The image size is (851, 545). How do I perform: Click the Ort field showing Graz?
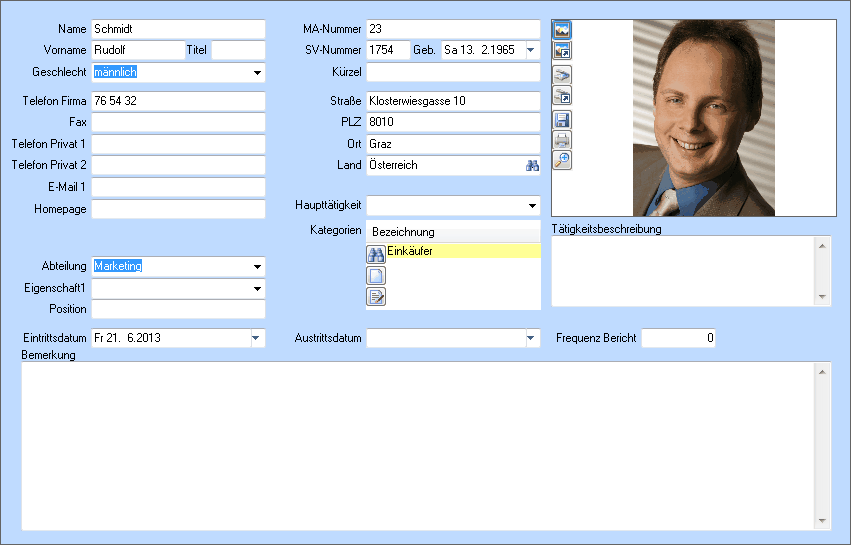point(453,144)
